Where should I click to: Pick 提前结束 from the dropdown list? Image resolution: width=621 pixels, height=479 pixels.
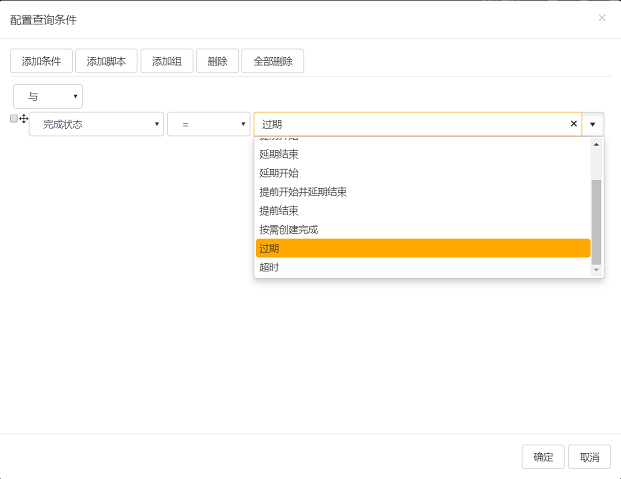click(x=279, y=211)
